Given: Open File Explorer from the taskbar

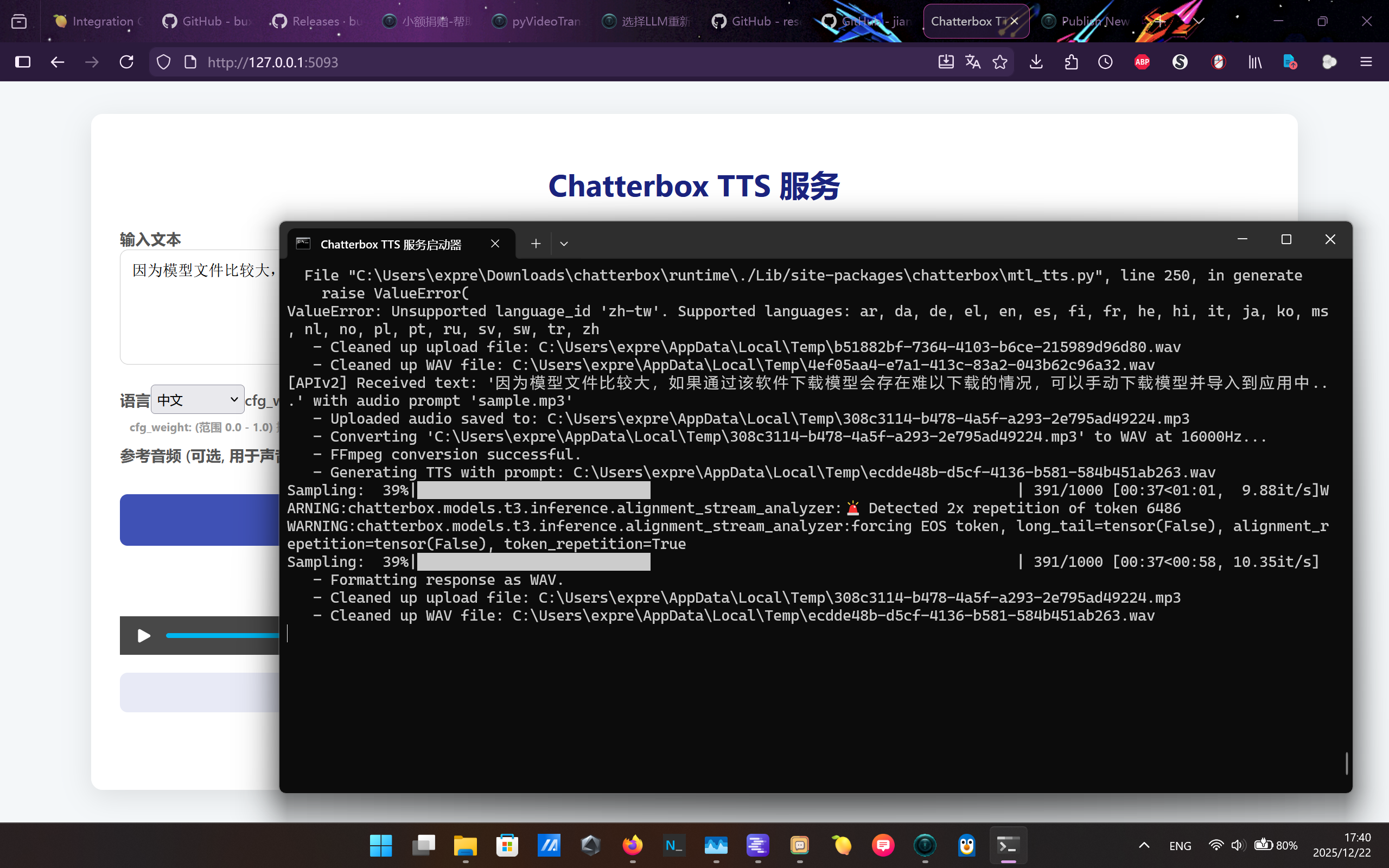Looking at the screenshot, I should coord(465,846).
